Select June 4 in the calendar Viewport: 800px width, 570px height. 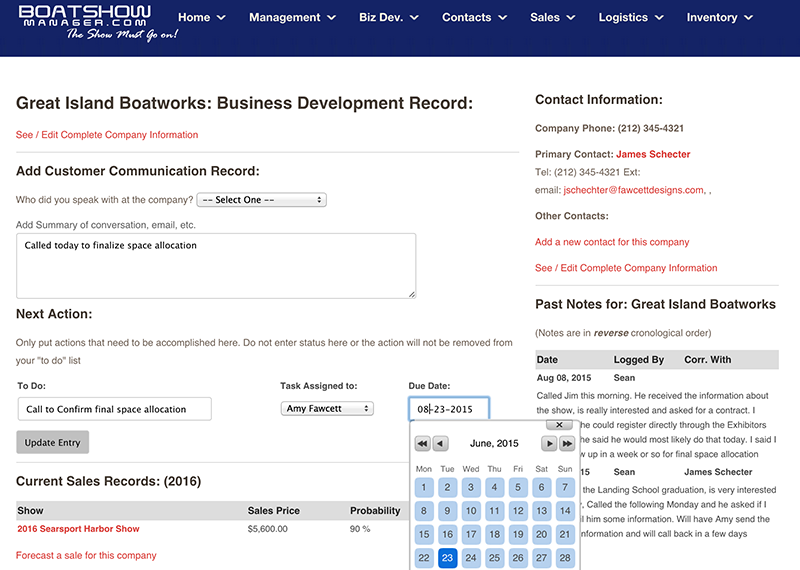494,487
